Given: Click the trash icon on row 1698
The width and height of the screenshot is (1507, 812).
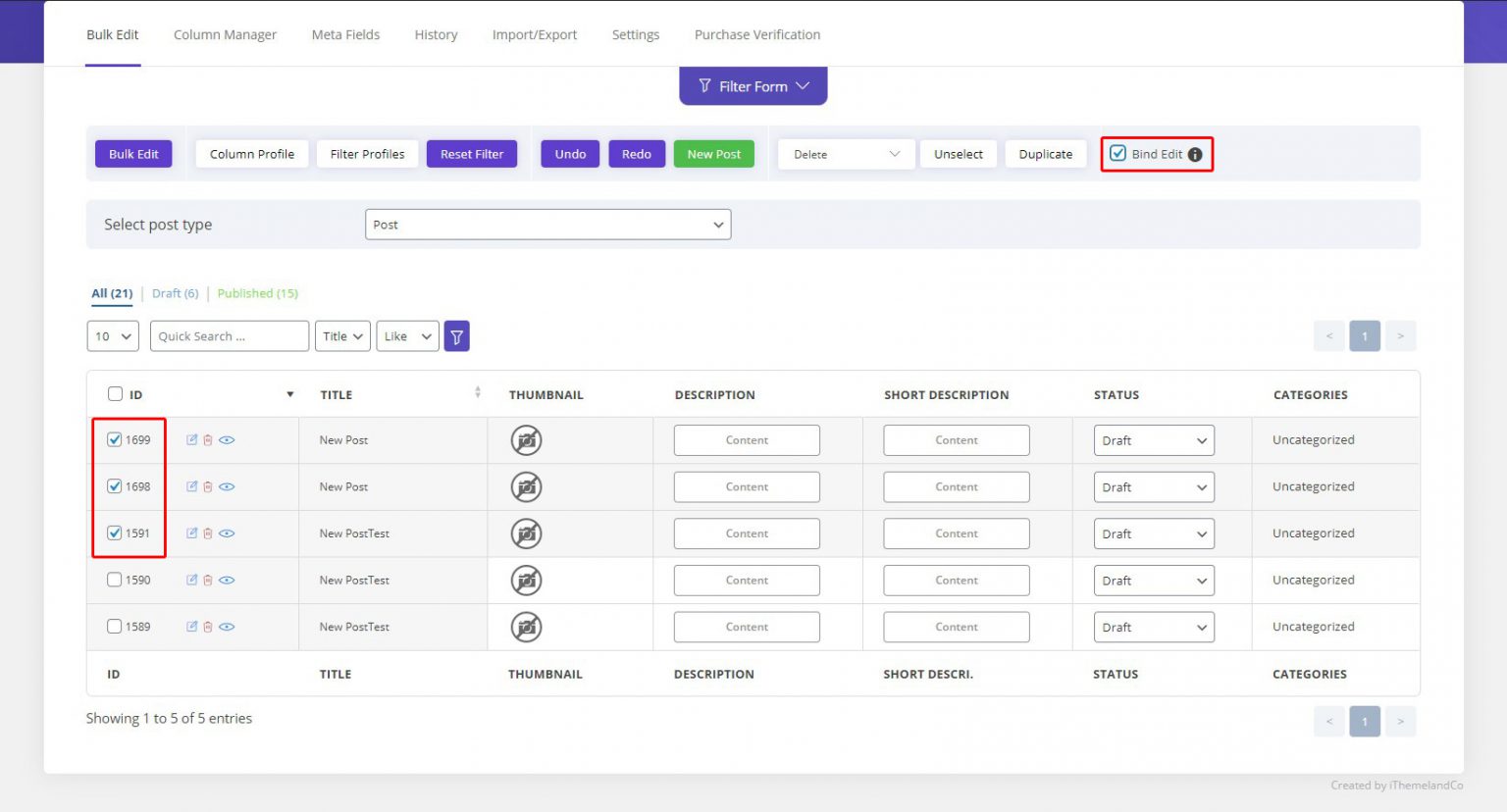Looking at the screenshot, I should click(x=209, y=486).
